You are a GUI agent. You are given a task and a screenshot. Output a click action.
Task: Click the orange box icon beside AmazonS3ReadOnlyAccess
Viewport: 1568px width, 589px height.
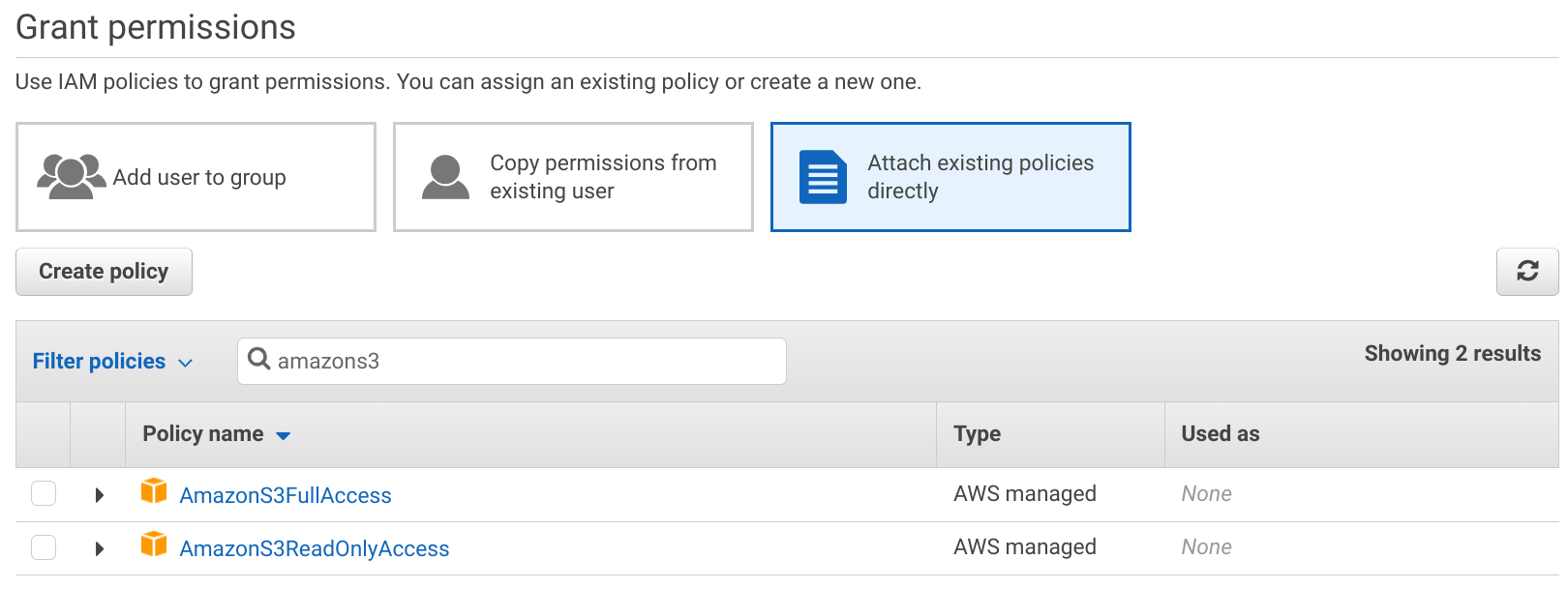click(154, 544)
